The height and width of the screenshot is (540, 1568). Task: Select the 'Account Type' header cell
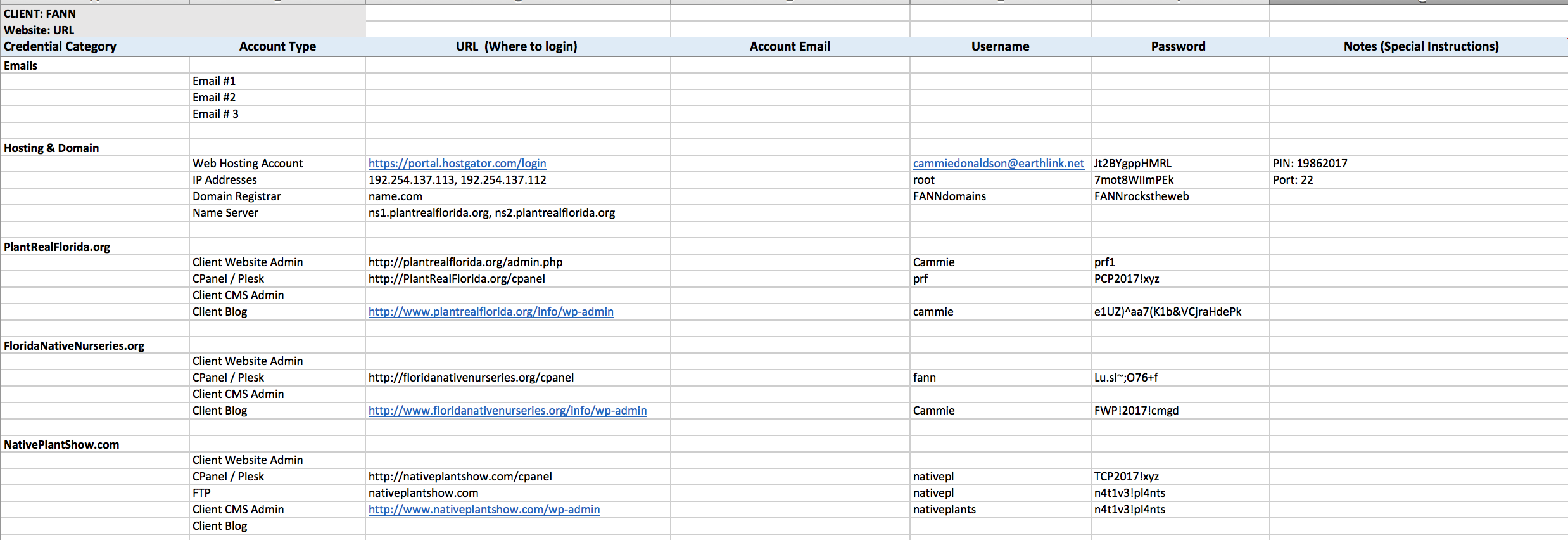pos(277,47)
